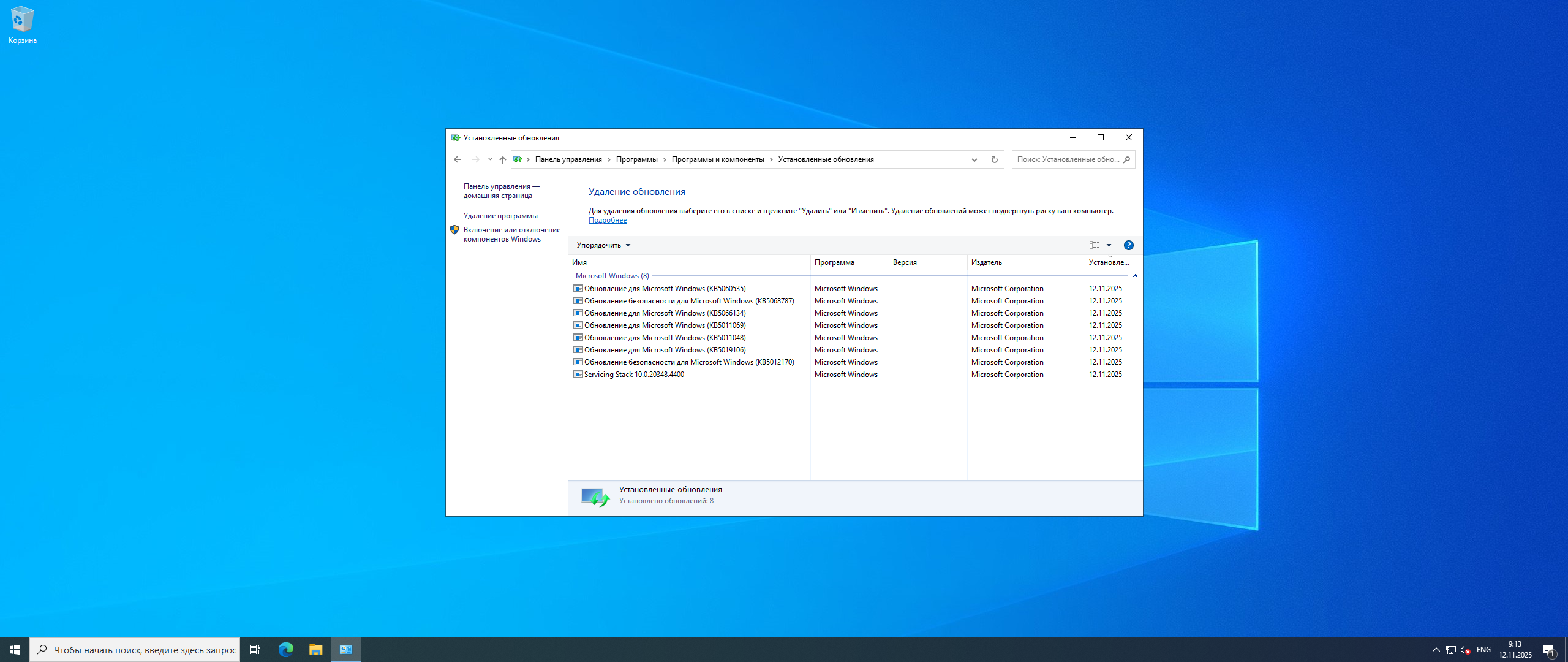Click the change view layout icon
Viewport: 1568px width, 662px height.
(x=1095, y=245)
